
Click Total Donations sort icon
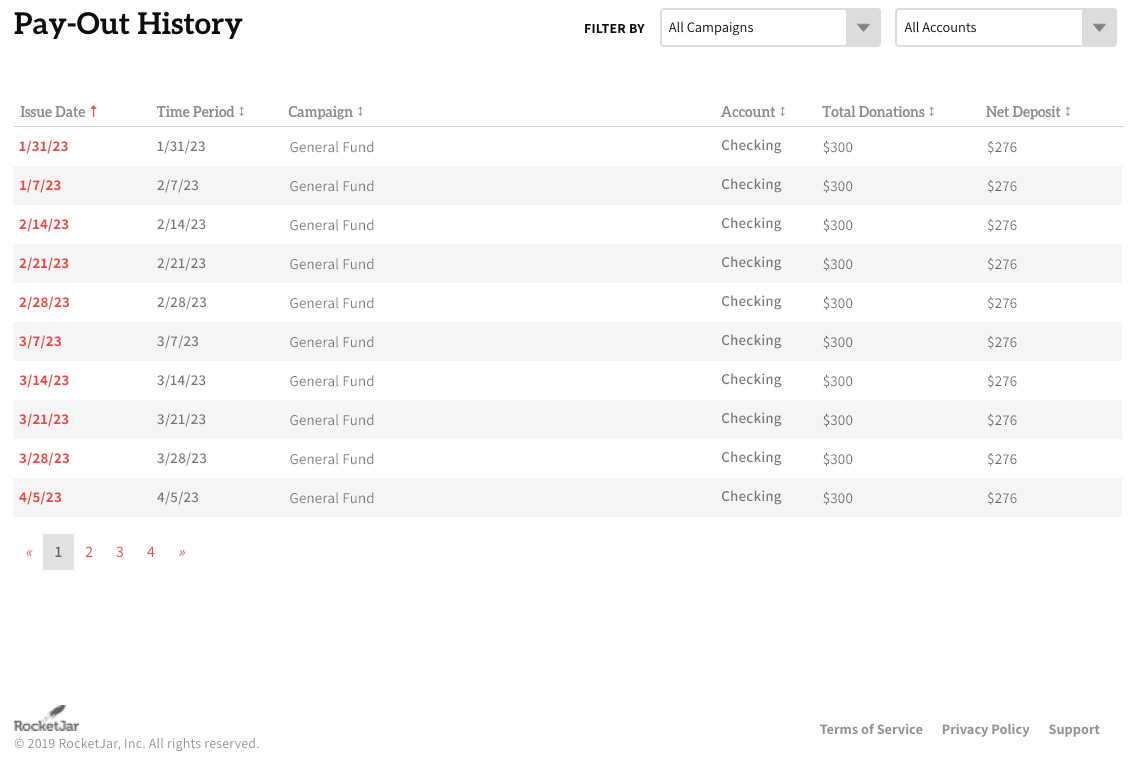(x=932, y=111)
